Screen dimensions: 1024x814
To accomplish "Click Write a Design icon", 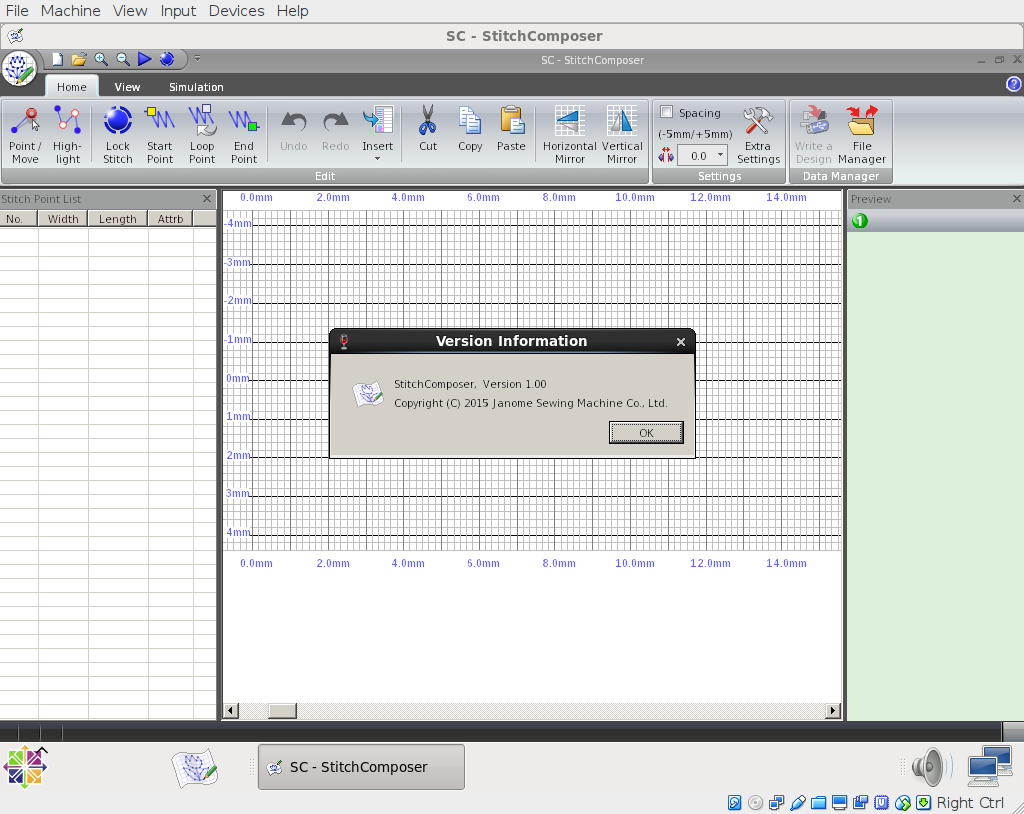I will (814, 120).
